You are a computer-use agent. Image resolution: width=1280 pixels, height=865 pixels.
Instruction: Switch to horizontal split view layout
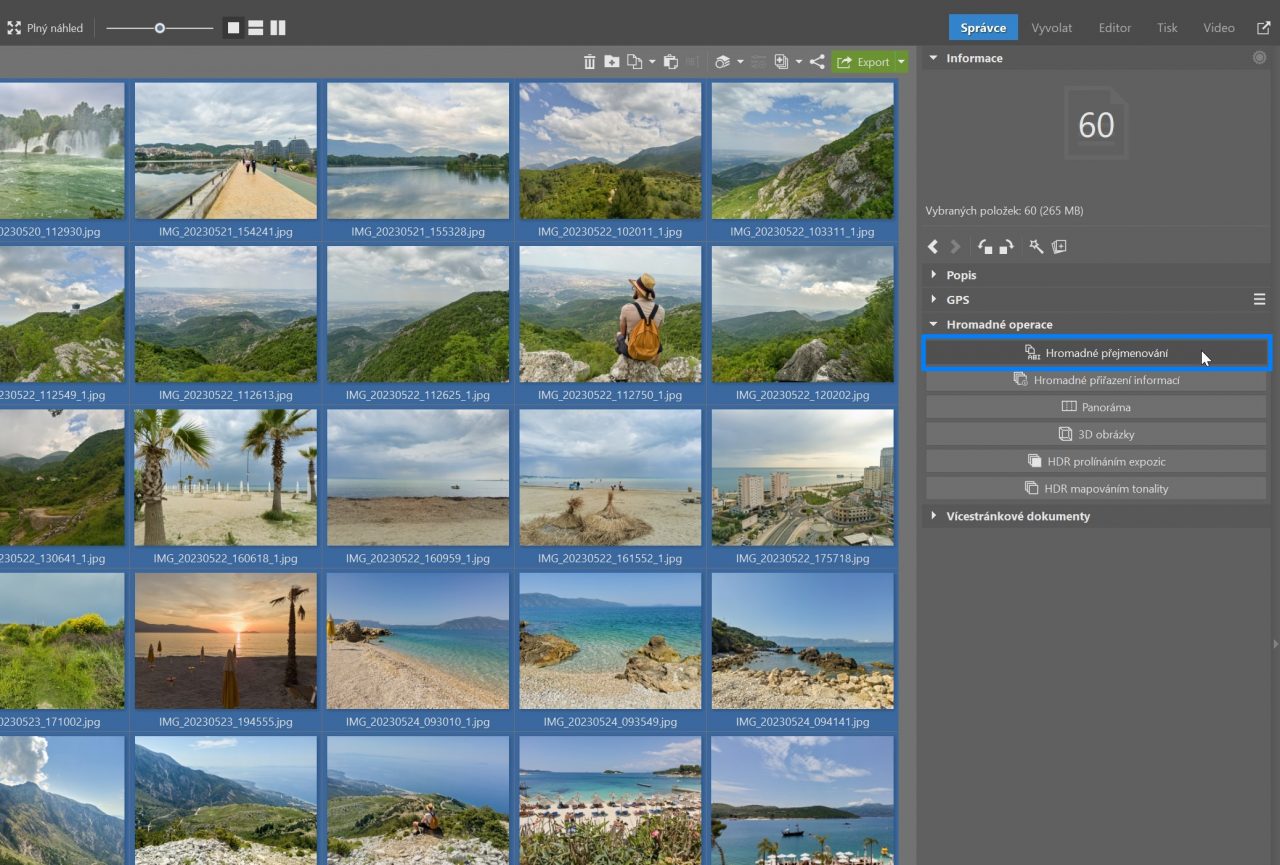coord(255,28)
